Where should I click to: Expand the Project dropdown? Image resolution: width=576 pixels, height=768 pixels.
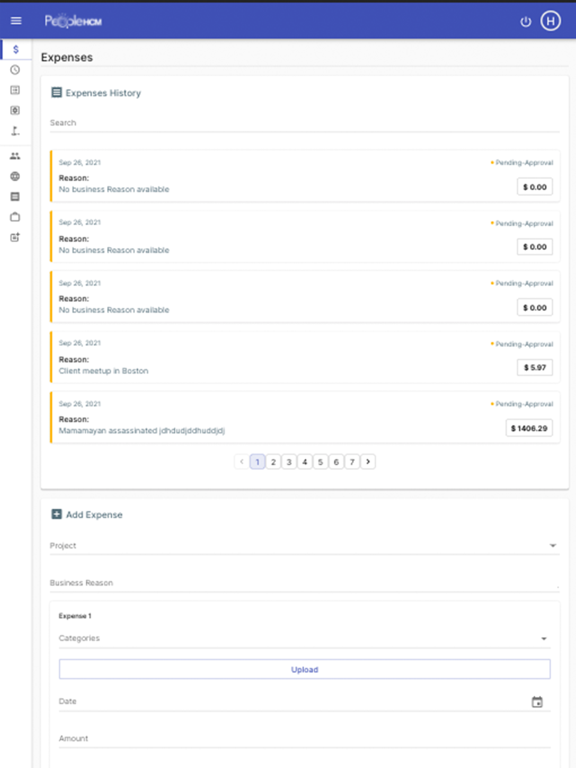[553, 546]
